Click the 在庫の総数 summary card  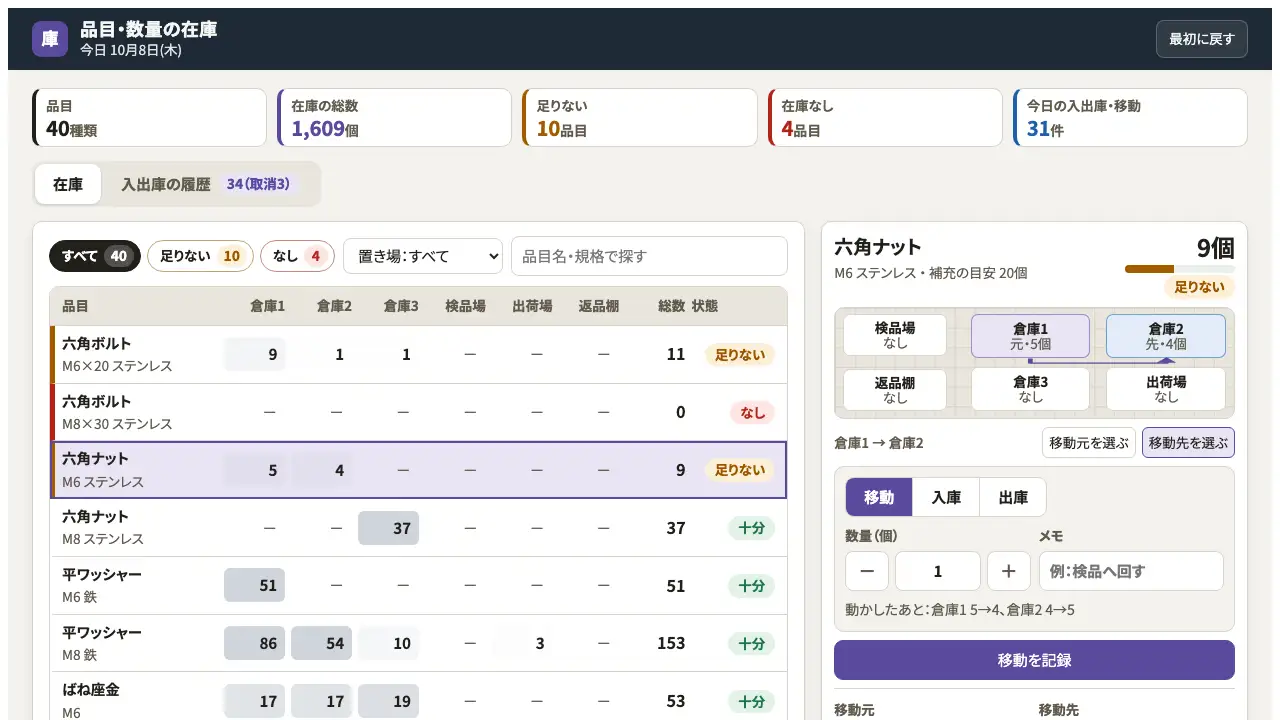click(394, 118)
